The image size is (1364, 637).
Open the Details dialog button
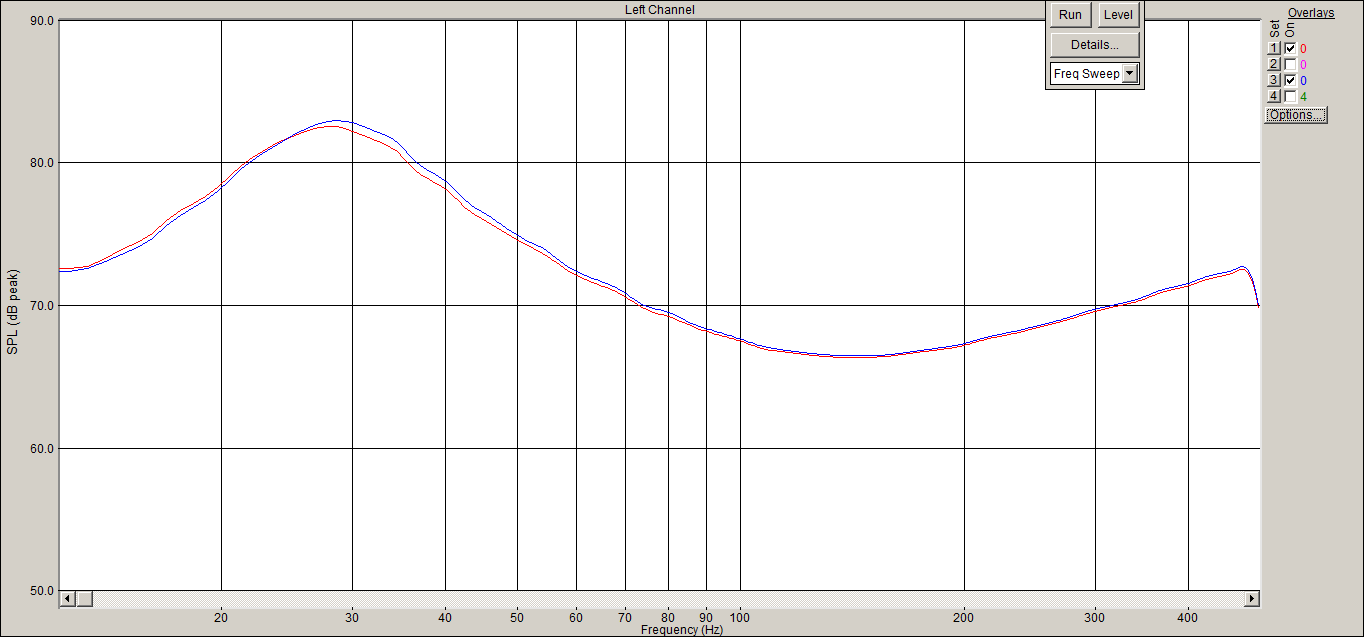[1095, 45]
